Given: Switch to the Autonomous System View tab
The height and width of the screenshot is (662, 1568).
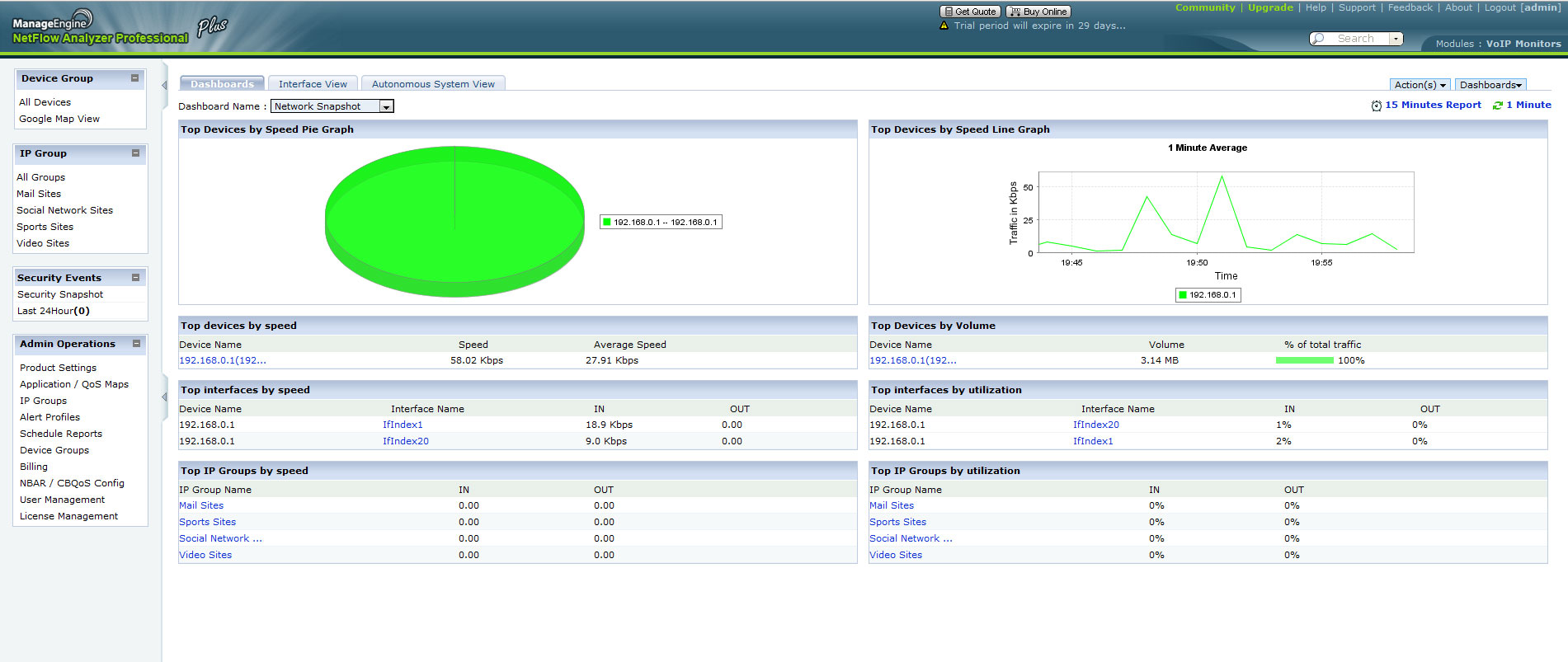Looking at the screenshot, I should (x=433, y=84).
